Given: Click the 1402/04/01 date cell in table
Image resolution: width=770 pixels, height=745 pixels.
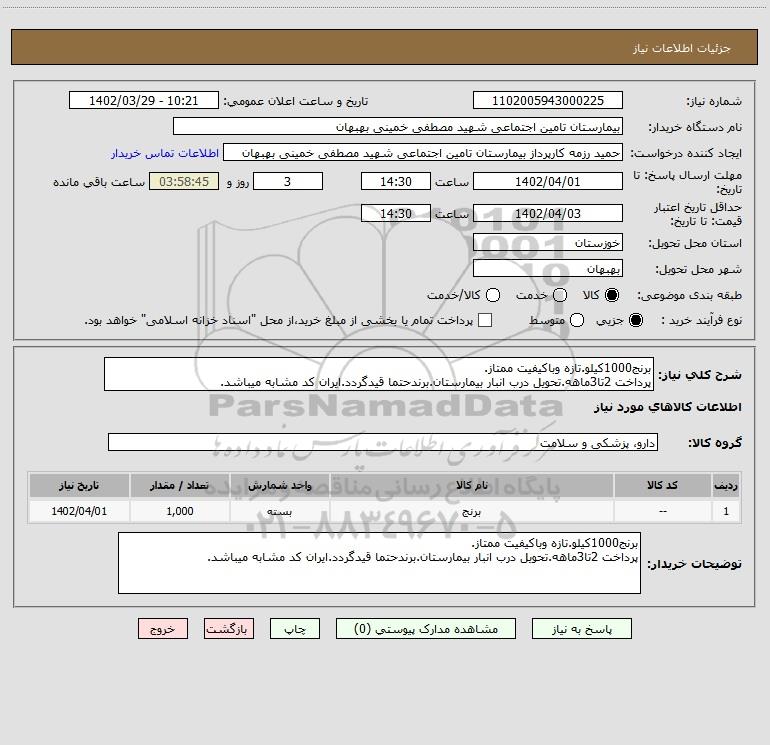Looking at the screenshot, I should tap(79, 511).
